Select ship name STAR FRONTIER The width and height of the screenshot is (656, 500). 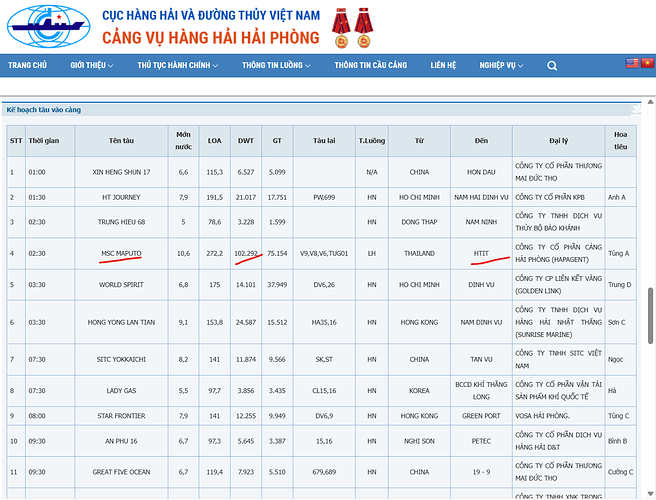coord(121,416)
